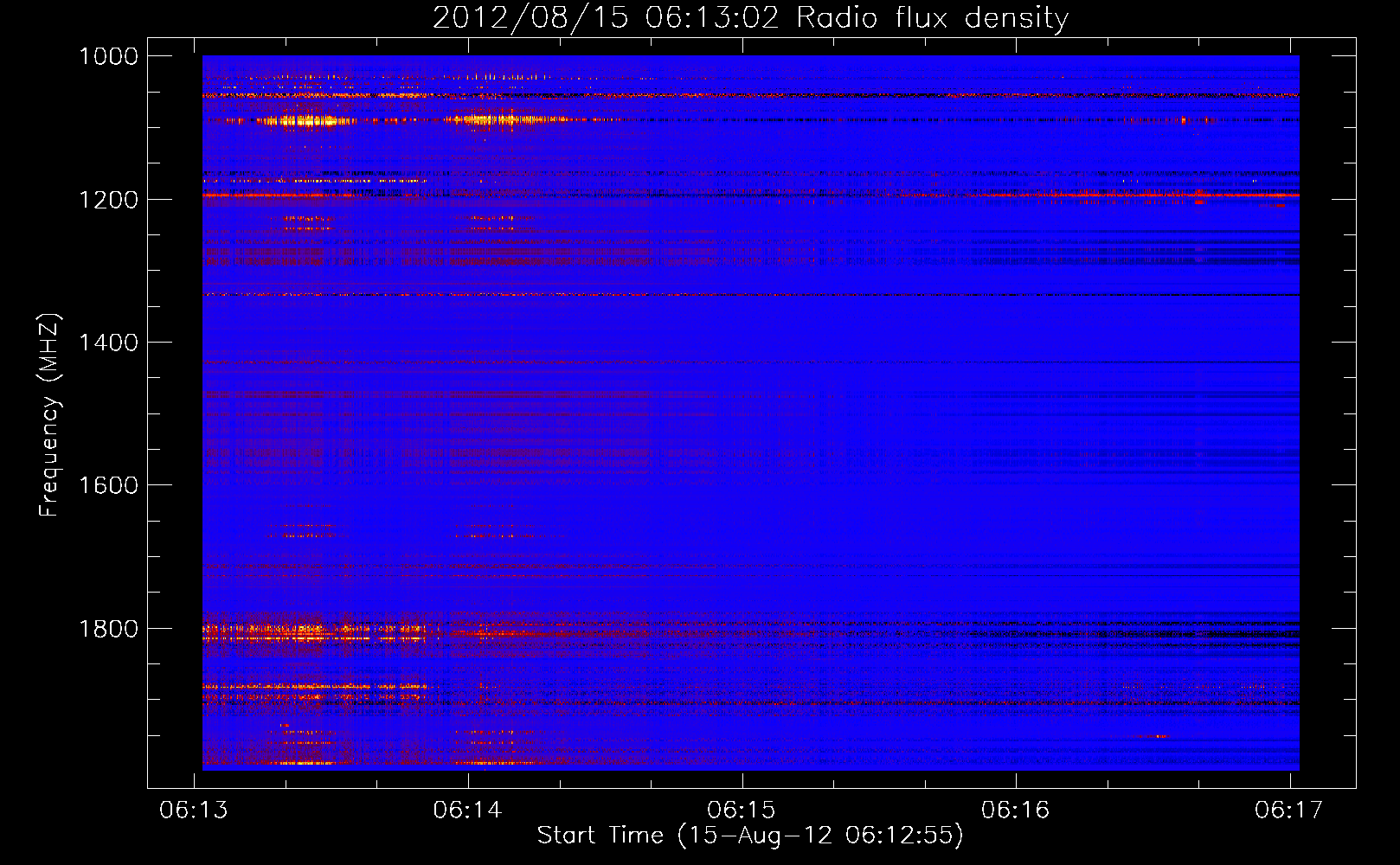Click the 'Frequency (MHZ)' axis label
The width and height of the screenshot is (1400, 865).
click(50, 415)
